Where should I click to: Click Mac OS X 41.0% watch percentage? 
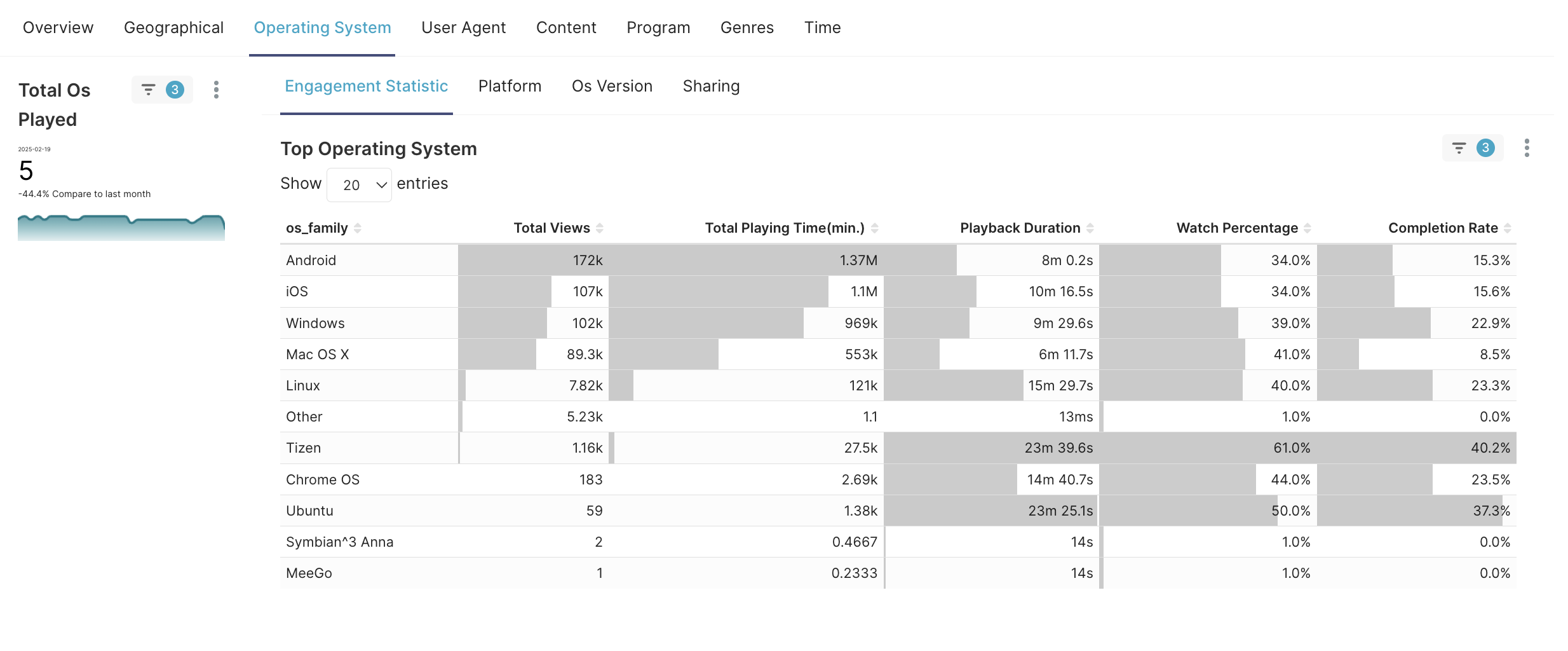[x=1208, y=354]
